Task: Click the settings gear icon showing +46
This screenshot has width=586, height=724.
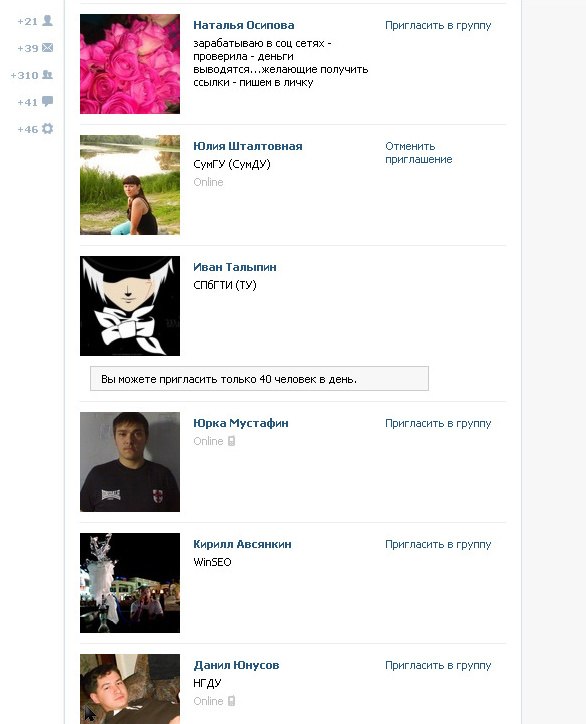Action: 47,128
